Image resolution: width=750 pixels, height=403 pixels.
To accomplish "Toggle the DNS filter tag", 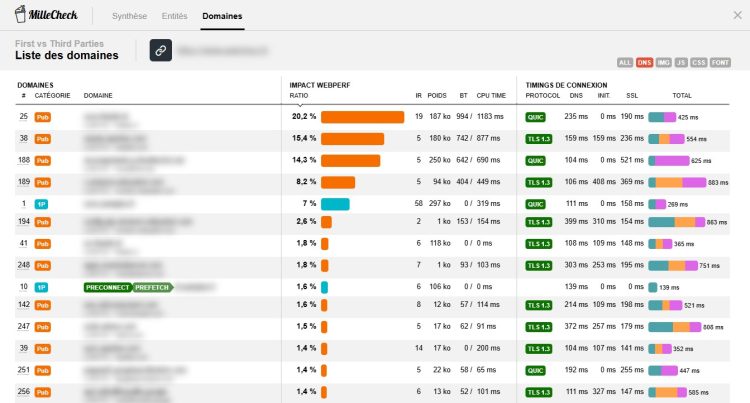I will [x=644, y=63].
